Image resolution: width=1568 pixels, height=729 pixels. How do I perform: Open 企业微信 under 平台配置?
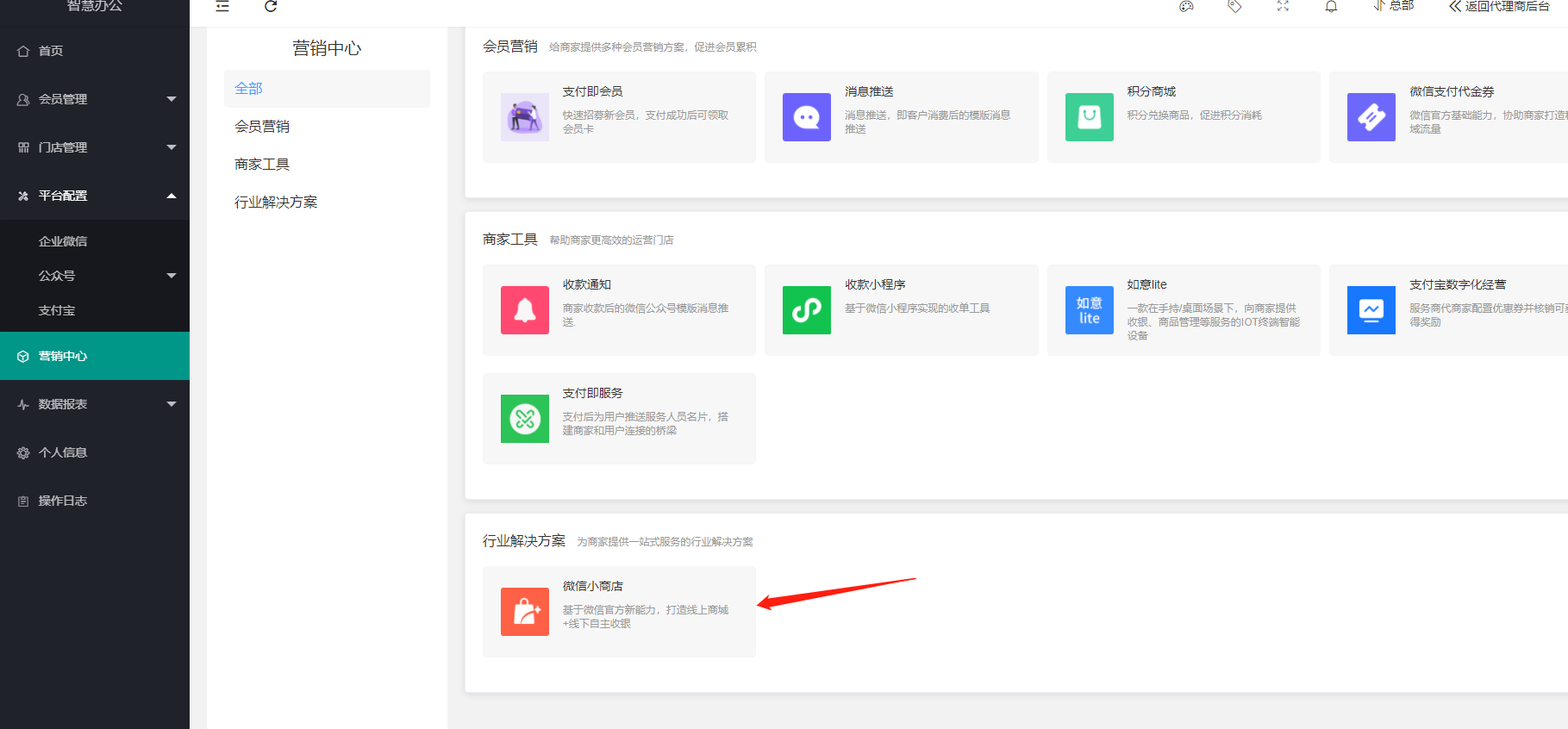[95, 241]
